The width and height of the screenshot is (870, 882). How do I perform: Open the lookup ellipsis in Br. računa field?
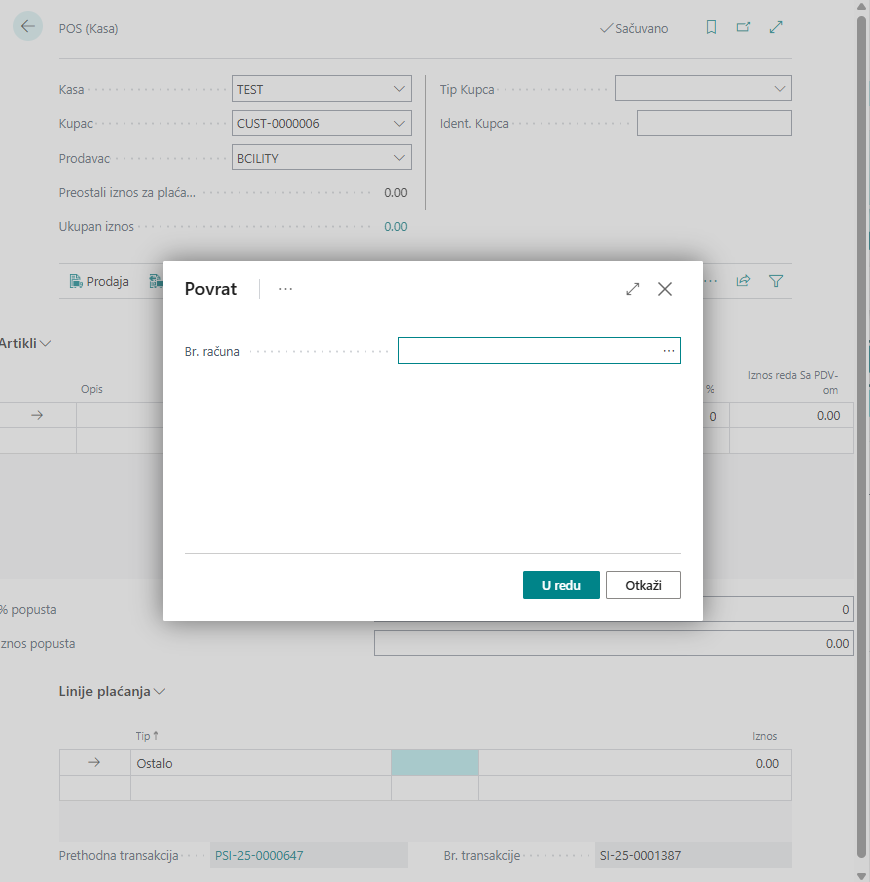(669, 351)
